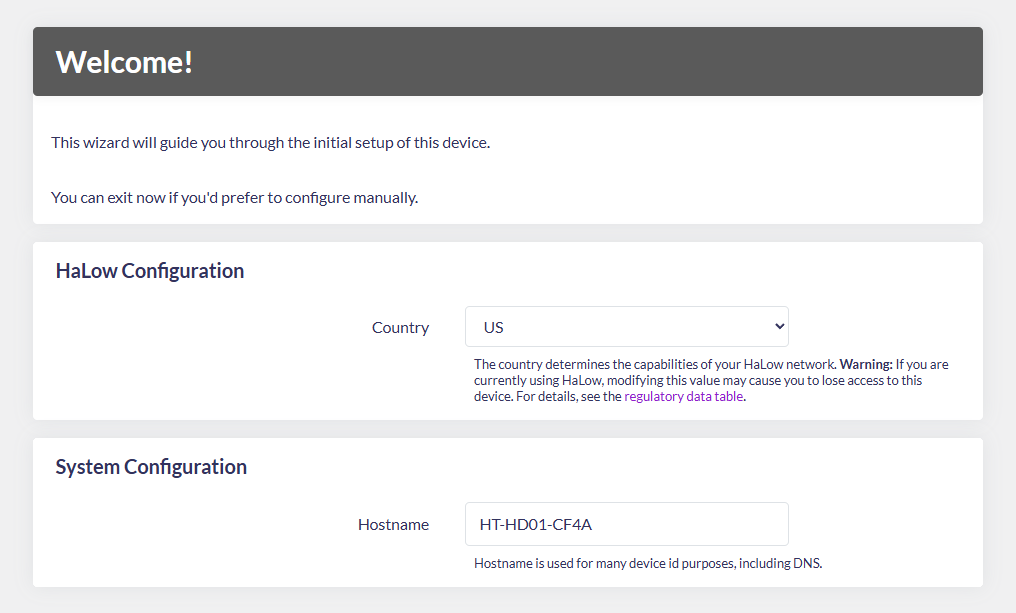Image resolution: width=1016 pixels, height=613 pixels.
Task: Select the System Configuration heading
Action: click(x=151, y=467)
